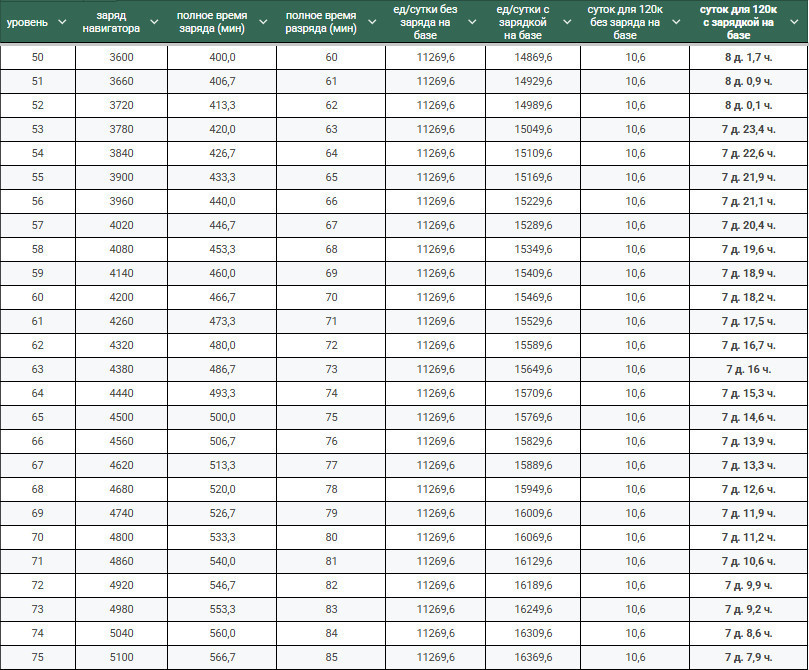The width and height of the screenshot is (809, 670).
Task: Select charge cell 4080
Action: point(121,249)
